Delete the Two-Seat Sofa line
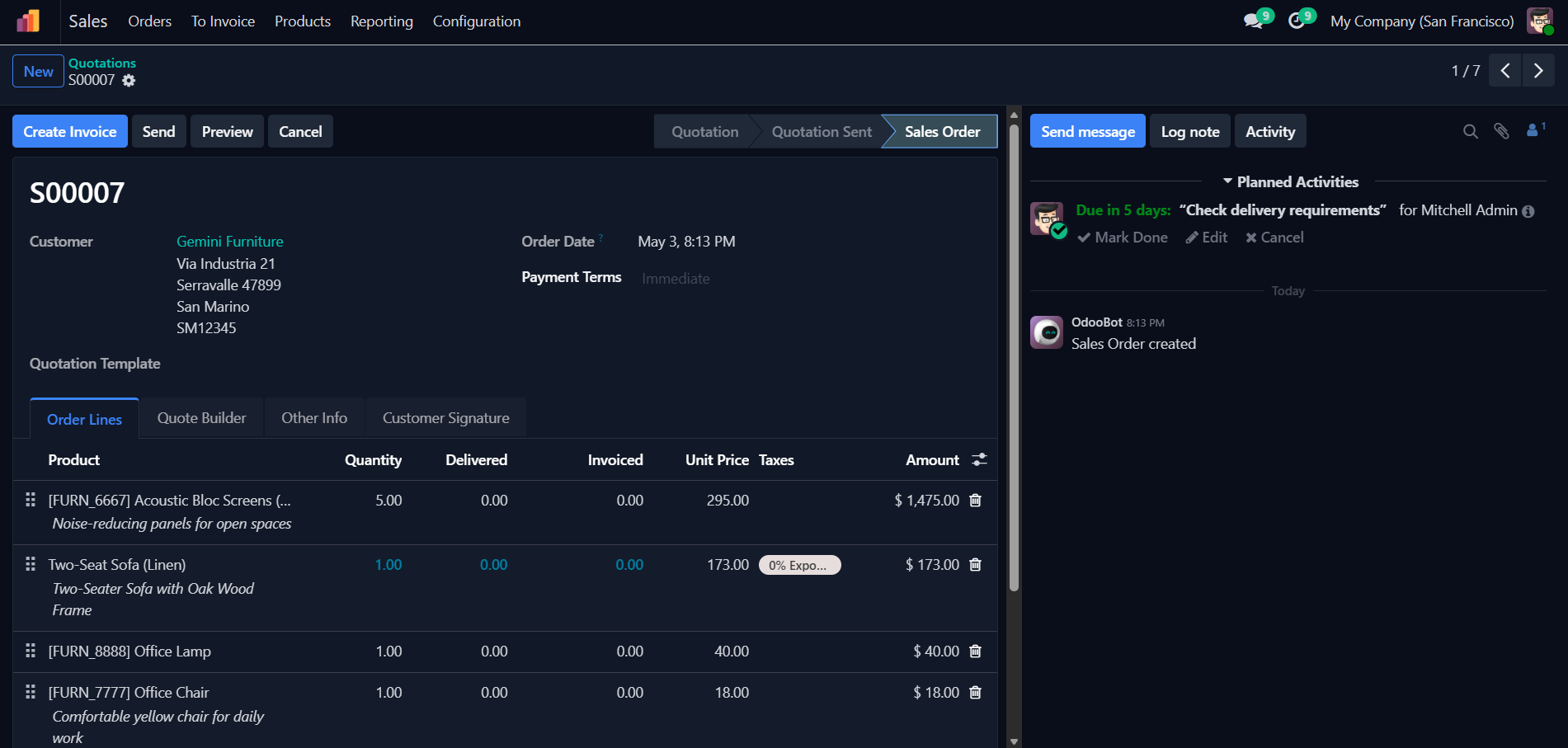The height and width of the screenshot is (748, 1568). coord(975,565)
